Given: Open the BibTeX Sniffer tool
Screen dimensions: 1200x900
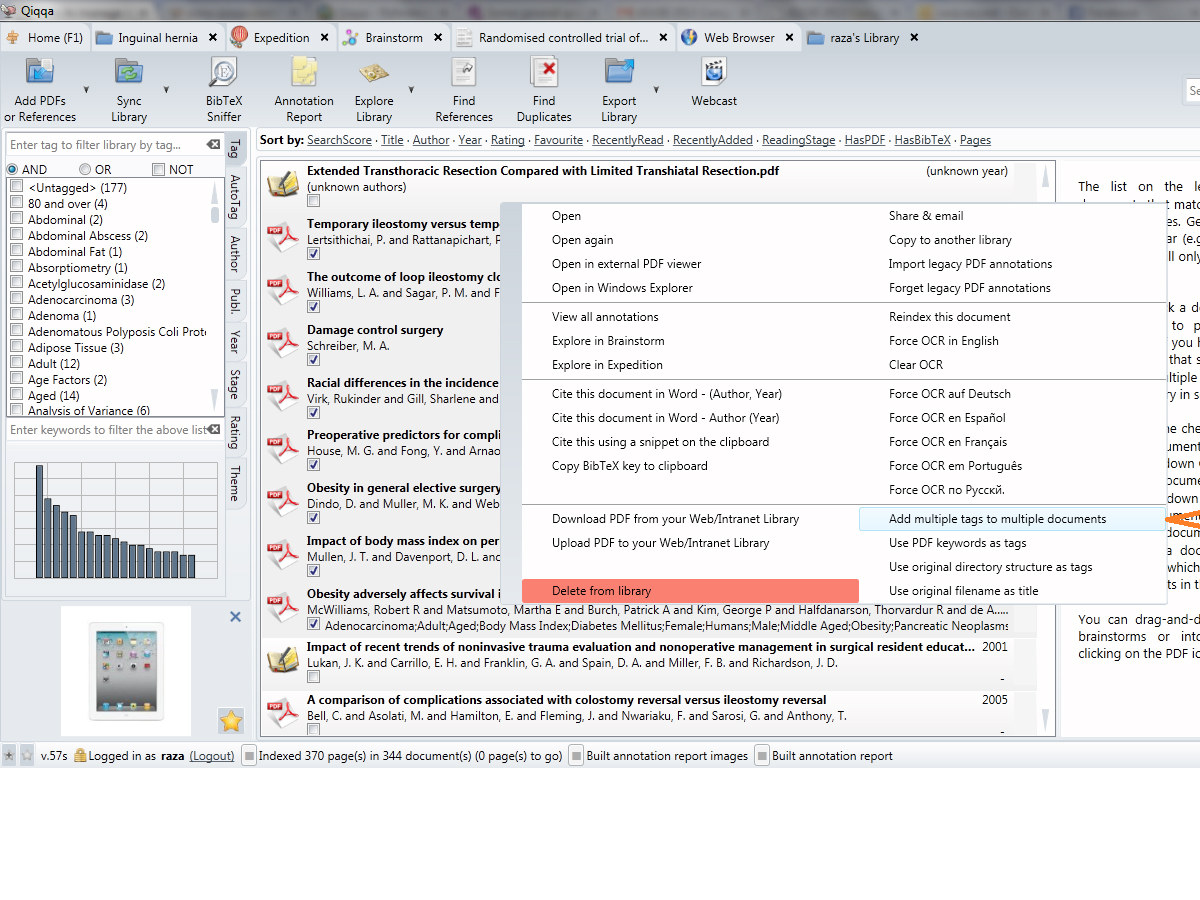Looking at the screenshot, I should point(223,72).
